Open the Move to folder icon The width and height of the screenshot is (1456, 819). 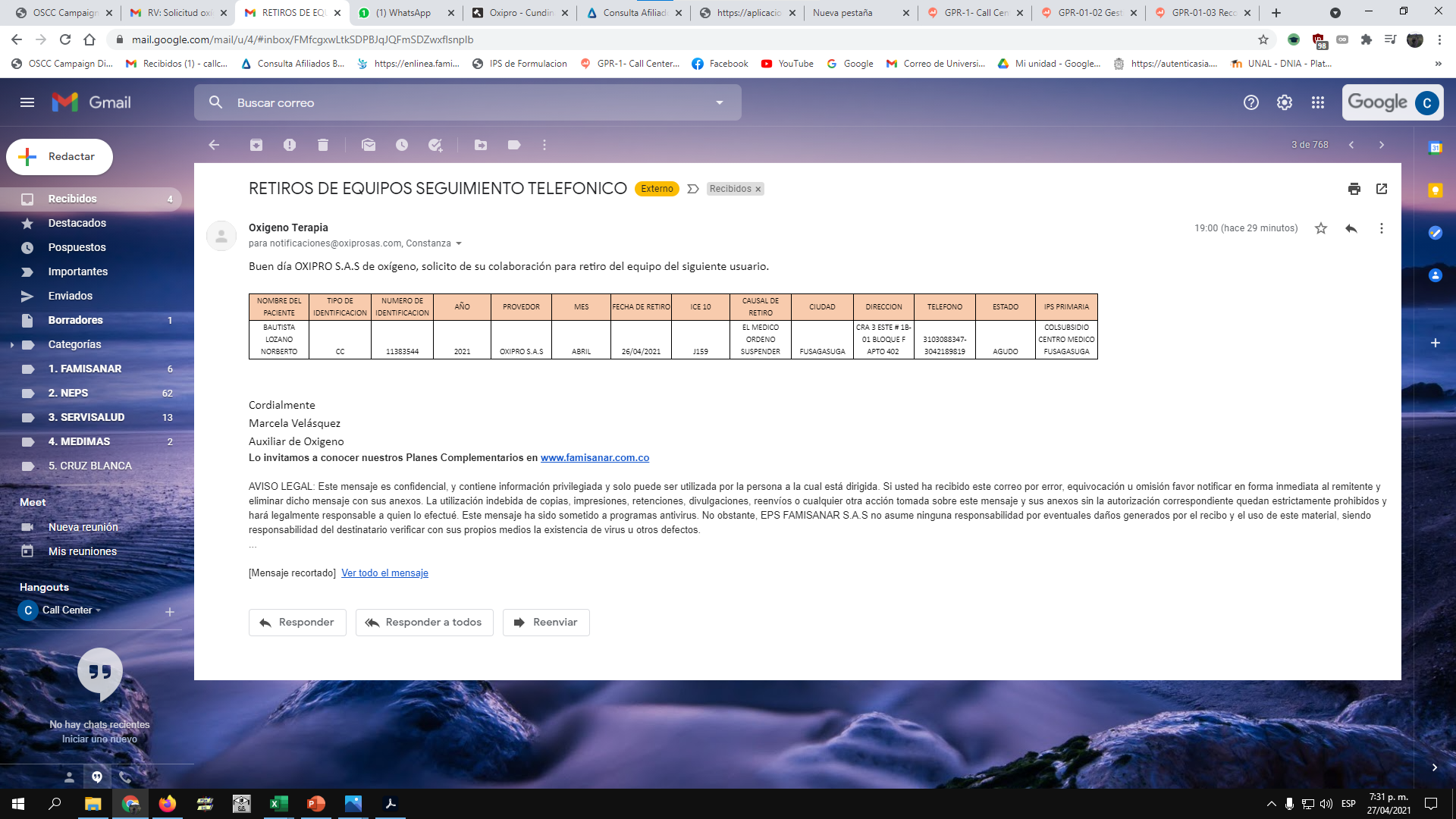pyautogui.click(x=481, y=145)
